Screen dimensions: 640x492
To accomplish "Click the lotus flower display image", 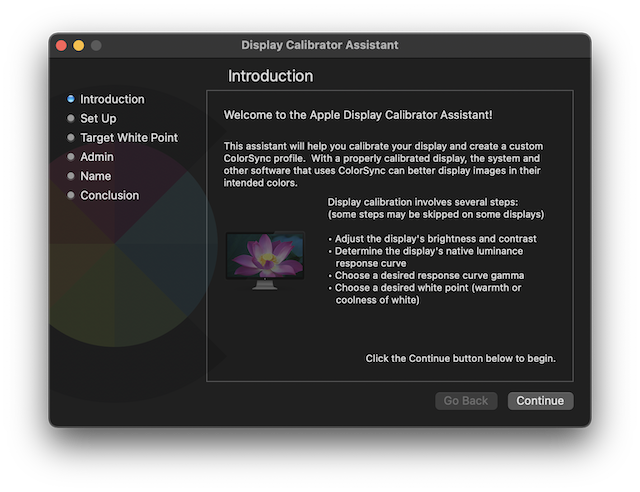I will click(265, 260).
